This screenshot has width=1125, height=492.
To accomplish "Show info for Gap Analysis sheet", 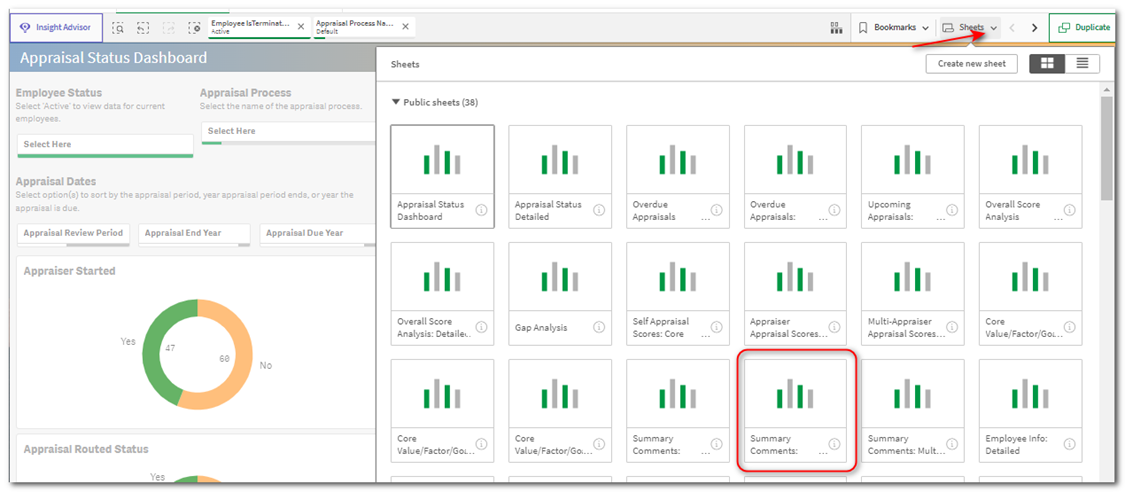I will 599,327.
